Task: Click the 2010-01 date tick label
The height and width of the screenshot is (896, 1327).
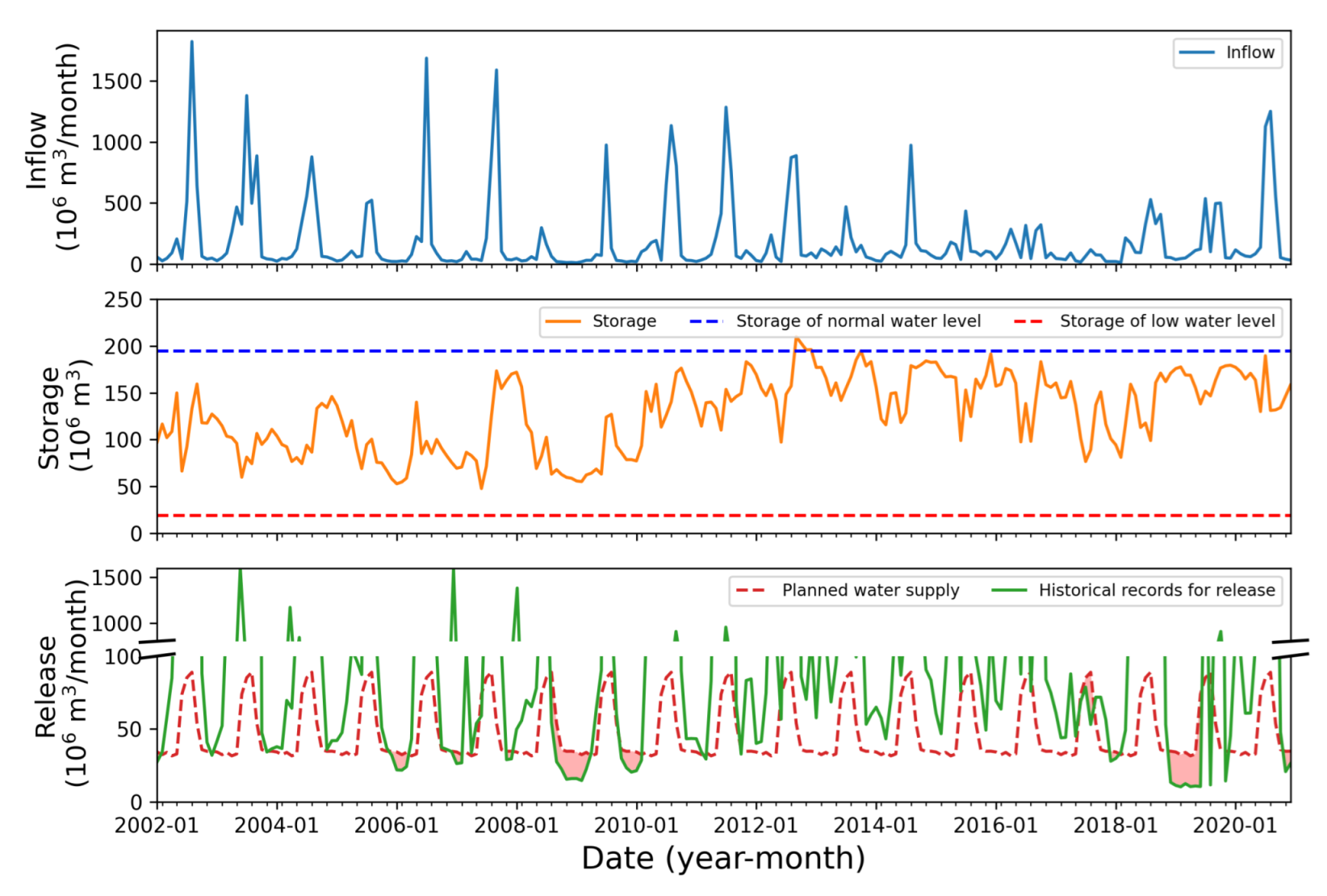Action: coord(636,826)
